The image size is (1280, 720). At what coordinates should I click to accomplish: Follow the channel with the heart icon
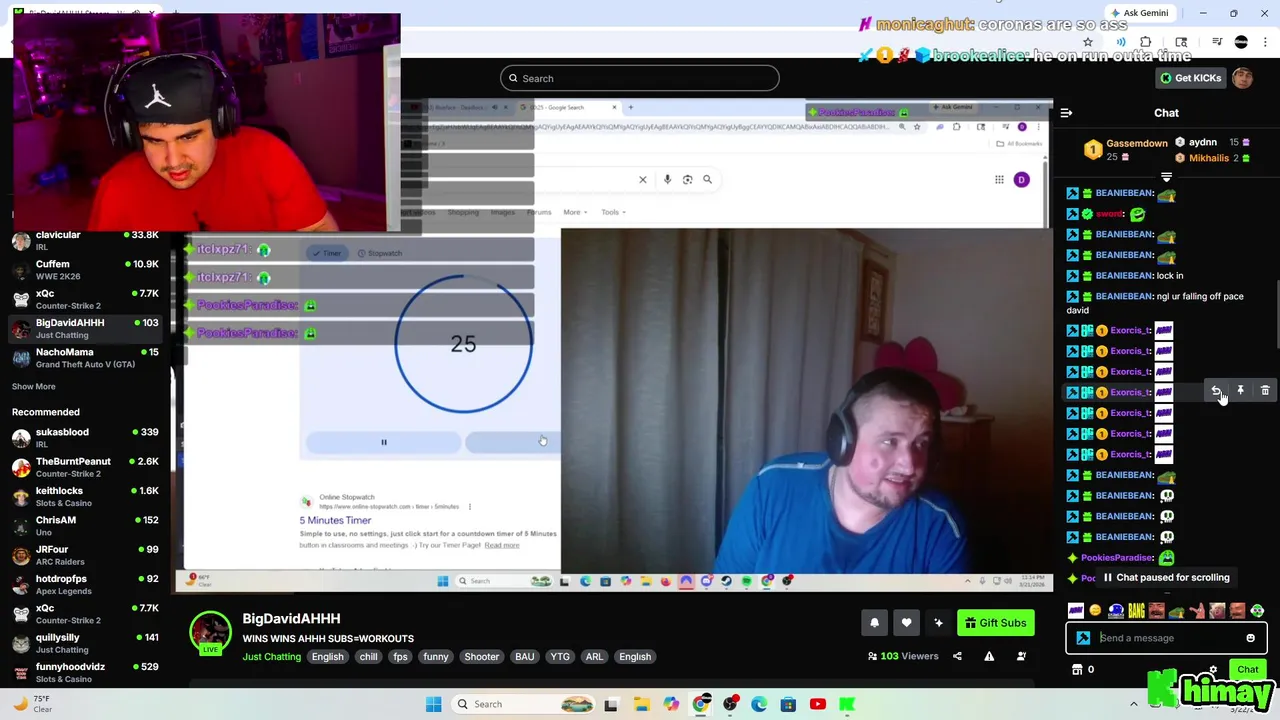point(906,623)
